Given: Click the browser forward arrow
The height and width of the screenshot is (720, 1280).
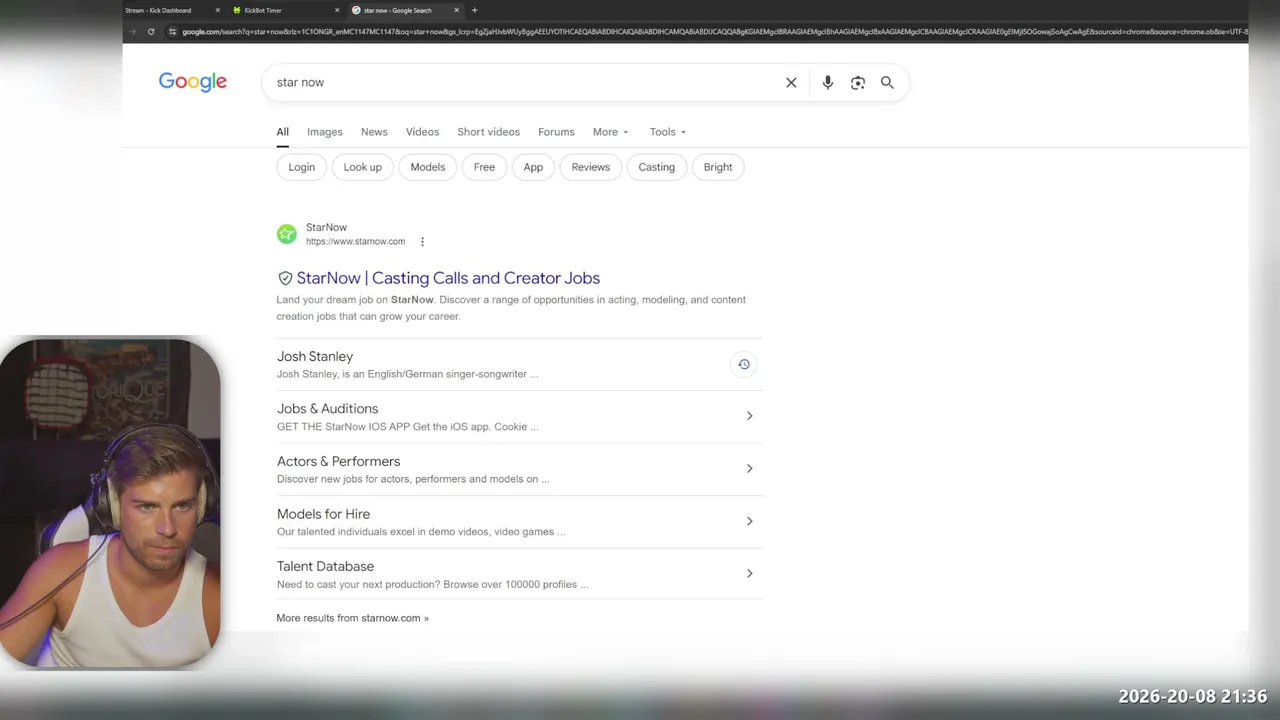Looking at the screenshot, I should pos(133,31).
